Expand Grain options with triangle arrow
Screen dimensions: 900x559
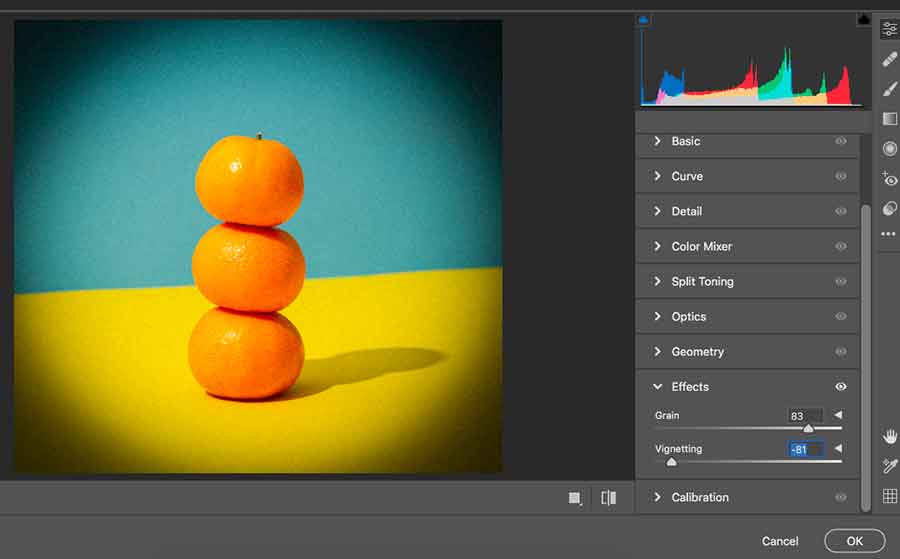point(839,415)
